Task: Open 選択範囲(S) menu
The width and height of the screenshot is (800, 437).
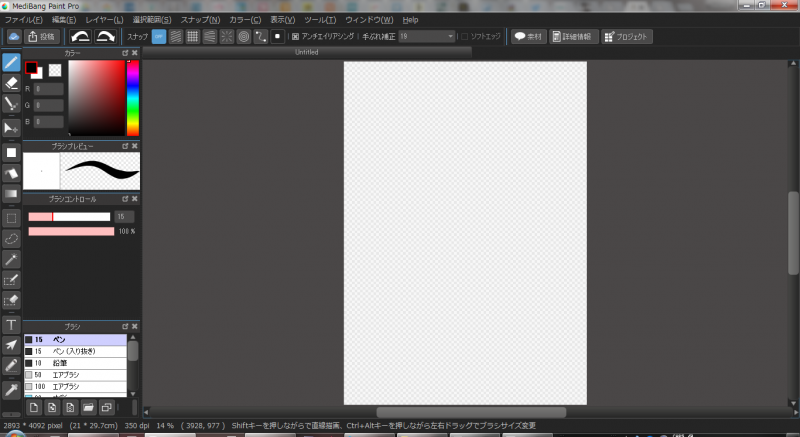Action: click(x=152, y=20)
